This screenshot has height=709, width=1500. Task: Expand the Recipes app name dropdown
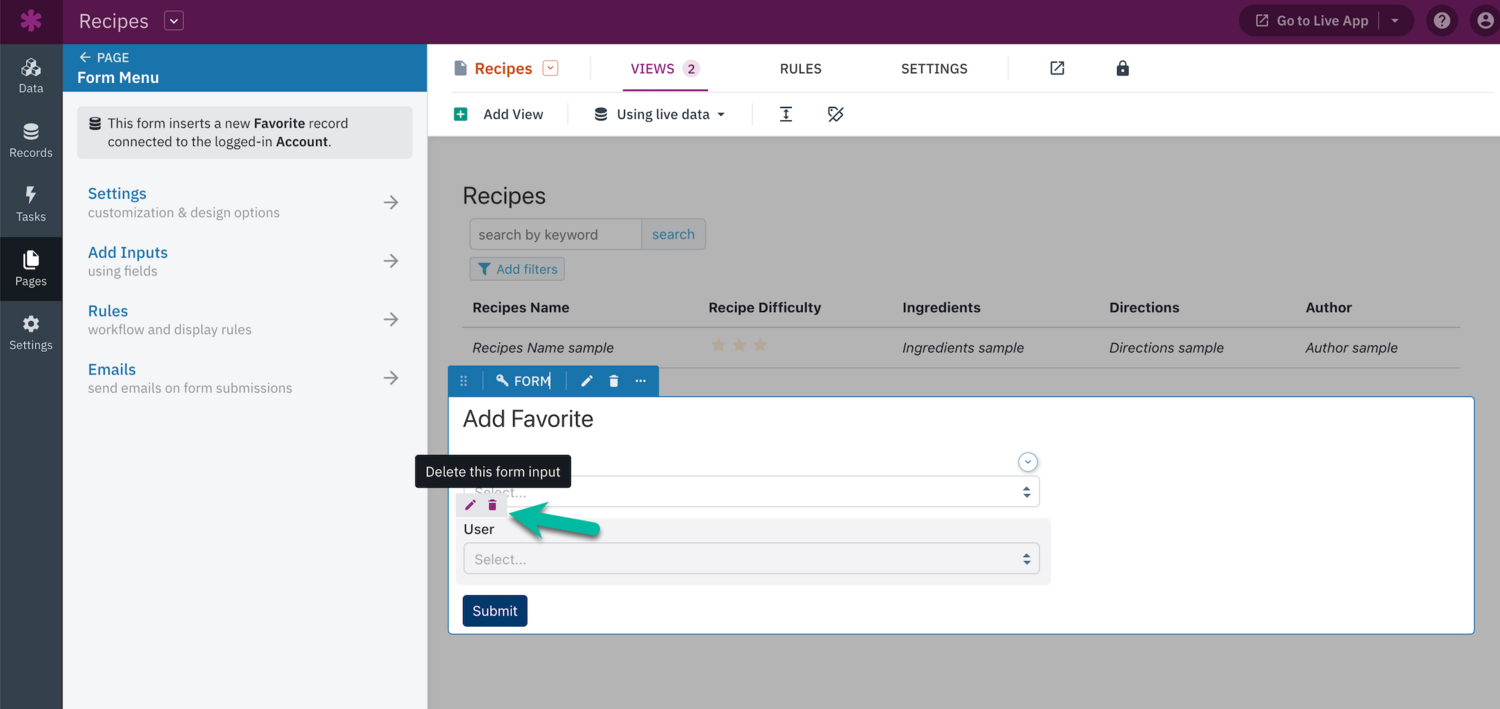tap(174, 21)
